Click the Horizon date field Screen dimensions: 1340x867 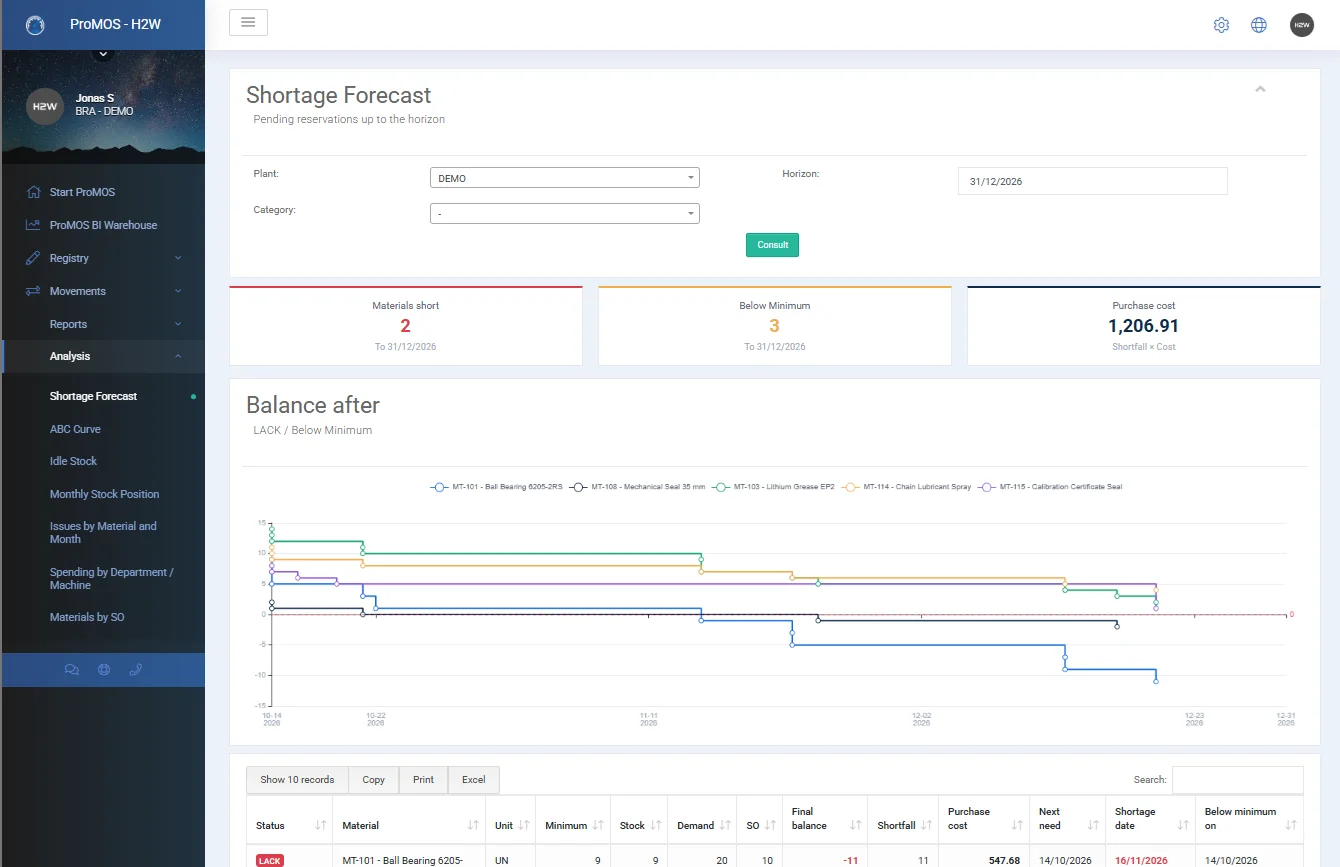(x=1092, y=181)
